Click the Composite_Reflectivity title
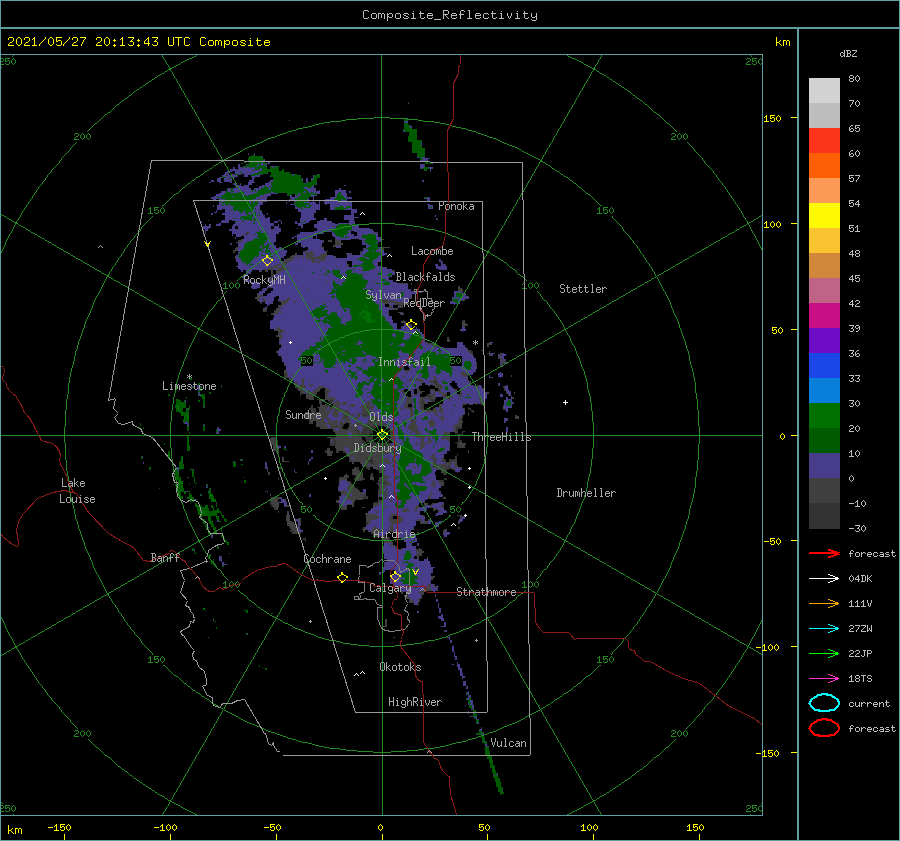The image size is (900, 841). [450, 15]
